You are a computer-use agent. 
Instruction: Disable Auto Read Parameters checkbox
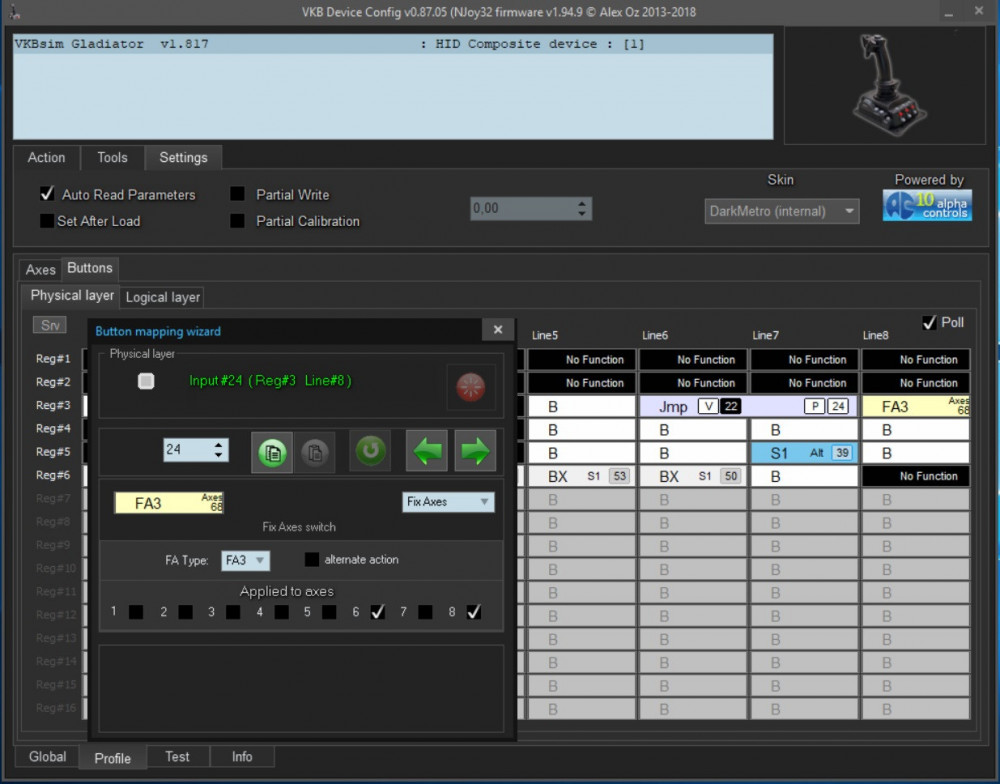point(47,194)
